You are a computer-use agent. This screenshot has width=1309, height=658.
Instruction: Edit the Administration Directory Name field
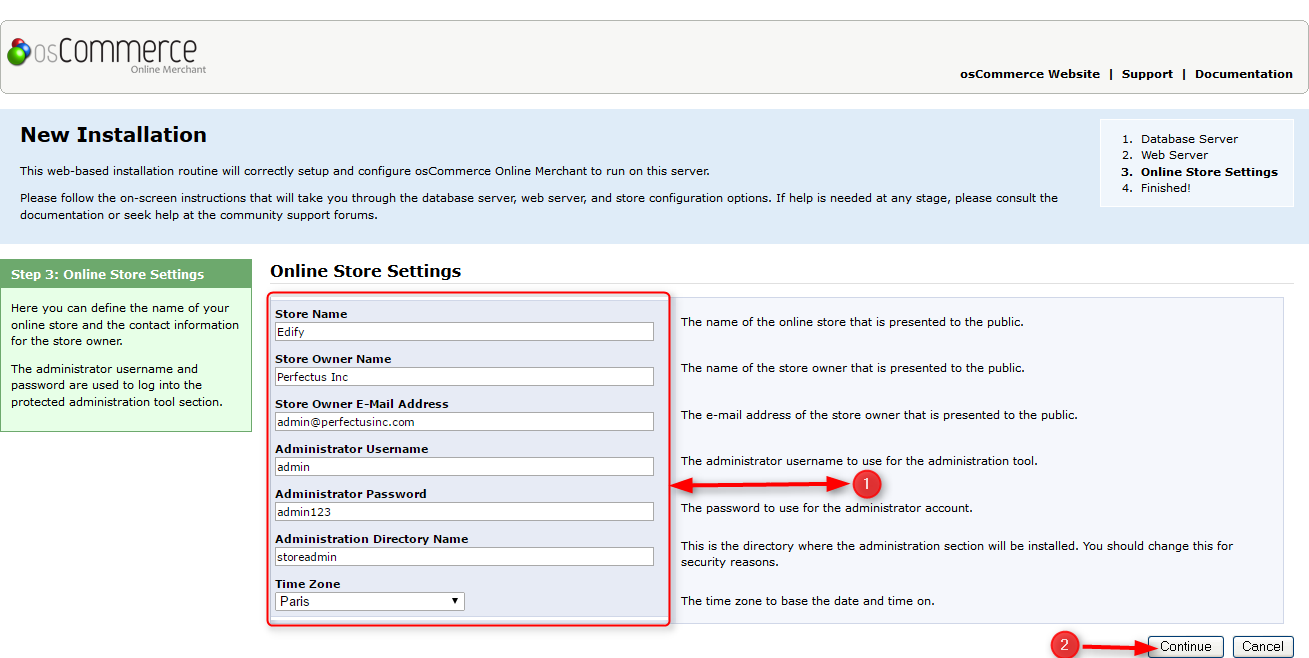point(464,556)
